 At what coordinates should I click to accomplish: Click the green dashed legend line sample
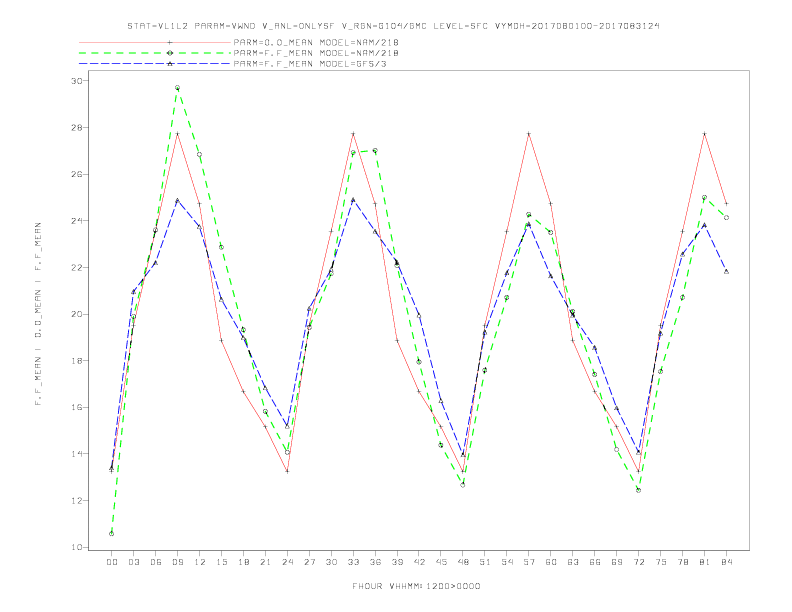tap(155, 53)
